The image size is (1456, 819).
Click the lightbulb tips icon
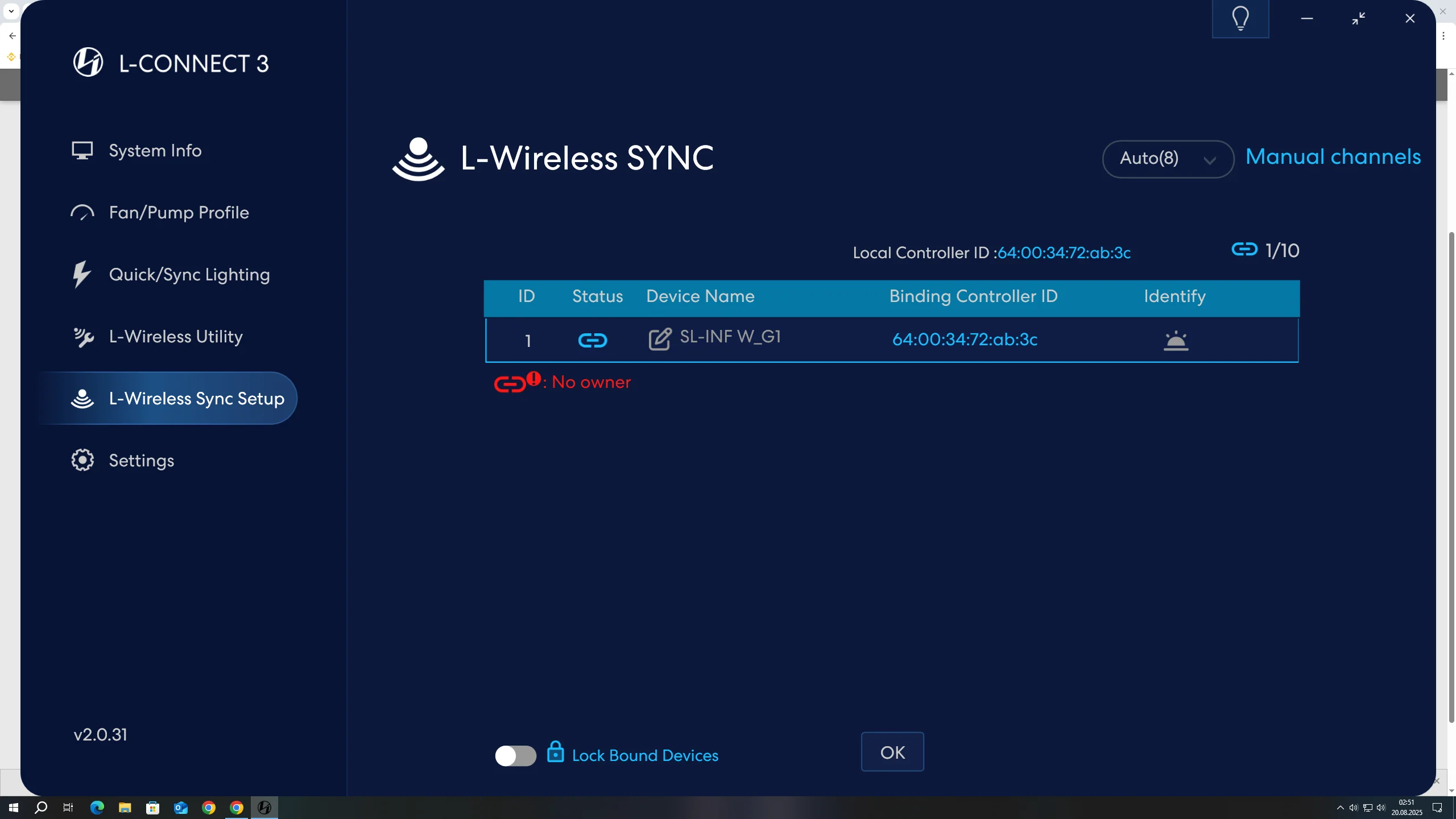tap(1240, 19)
